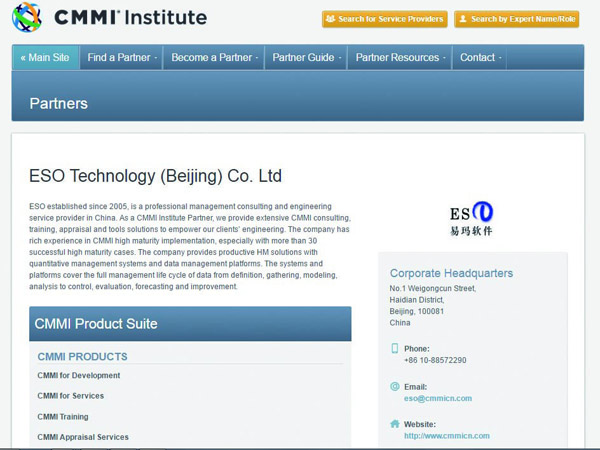
Task: Click the ESO company logo image
Action: click(x=471, y=218)
